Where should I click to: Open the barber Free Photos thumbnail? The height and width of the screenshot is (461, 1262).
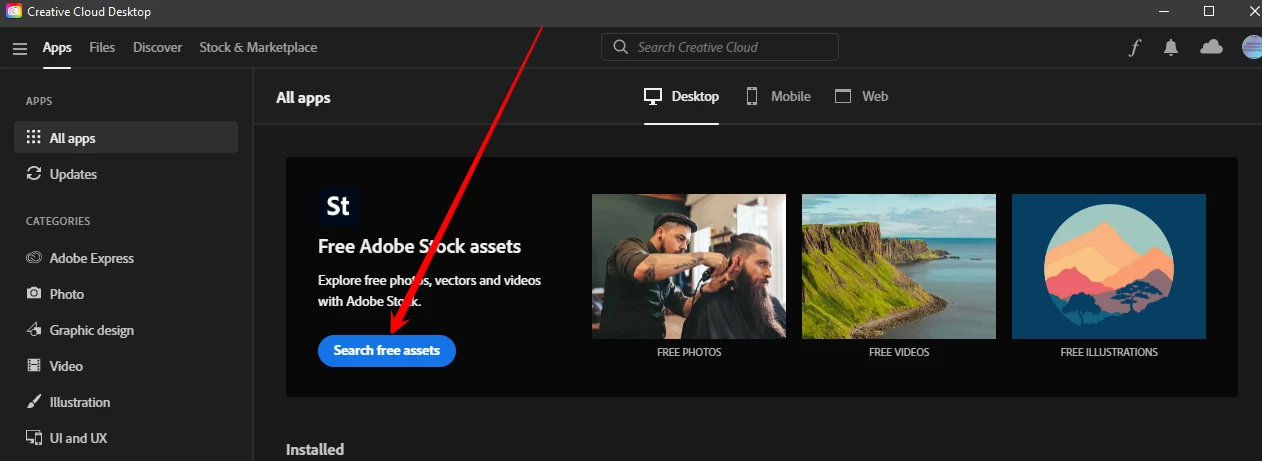tap(689, 266)
